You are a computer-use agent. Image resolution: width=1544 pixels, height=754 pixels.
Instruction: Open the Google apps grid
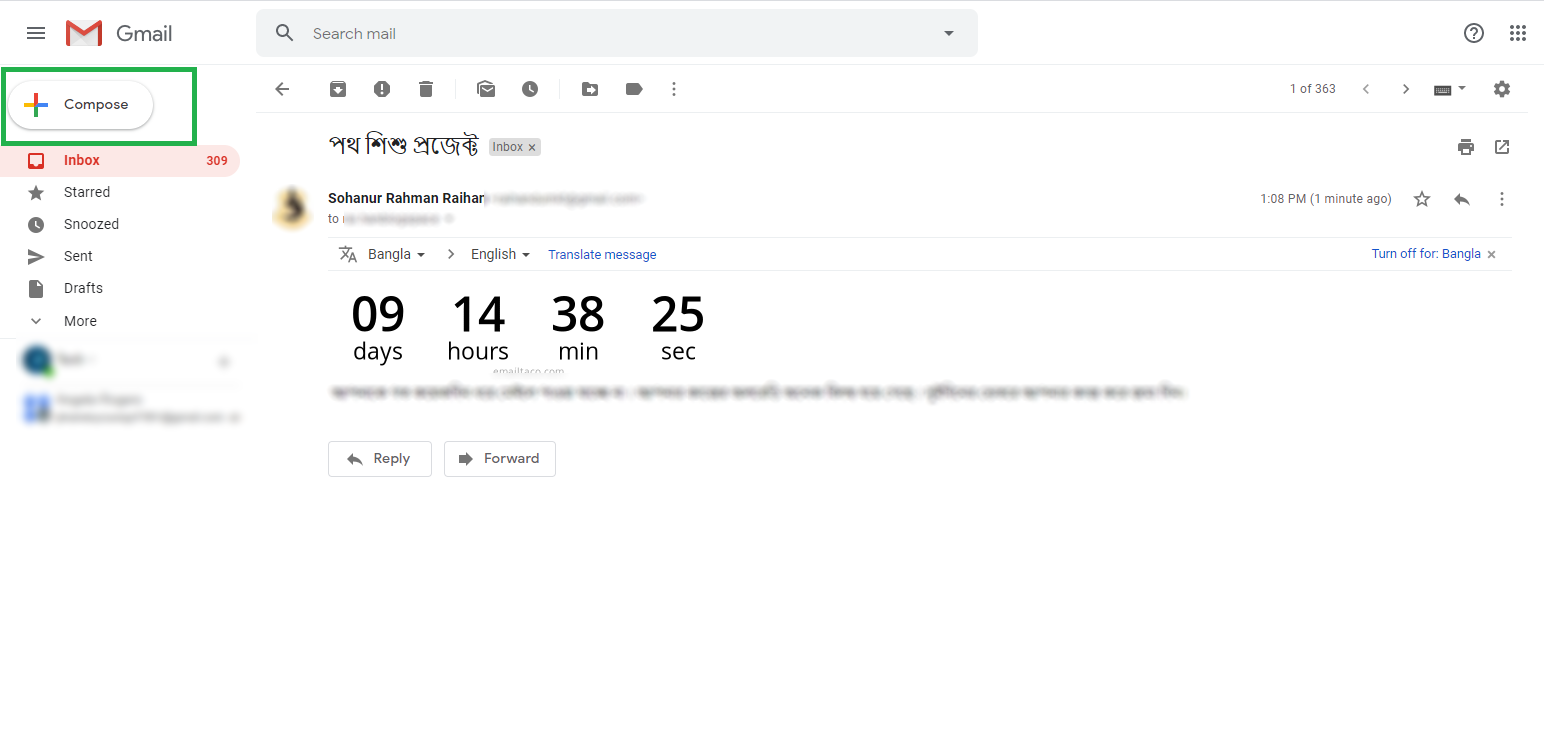[1518, 33]
